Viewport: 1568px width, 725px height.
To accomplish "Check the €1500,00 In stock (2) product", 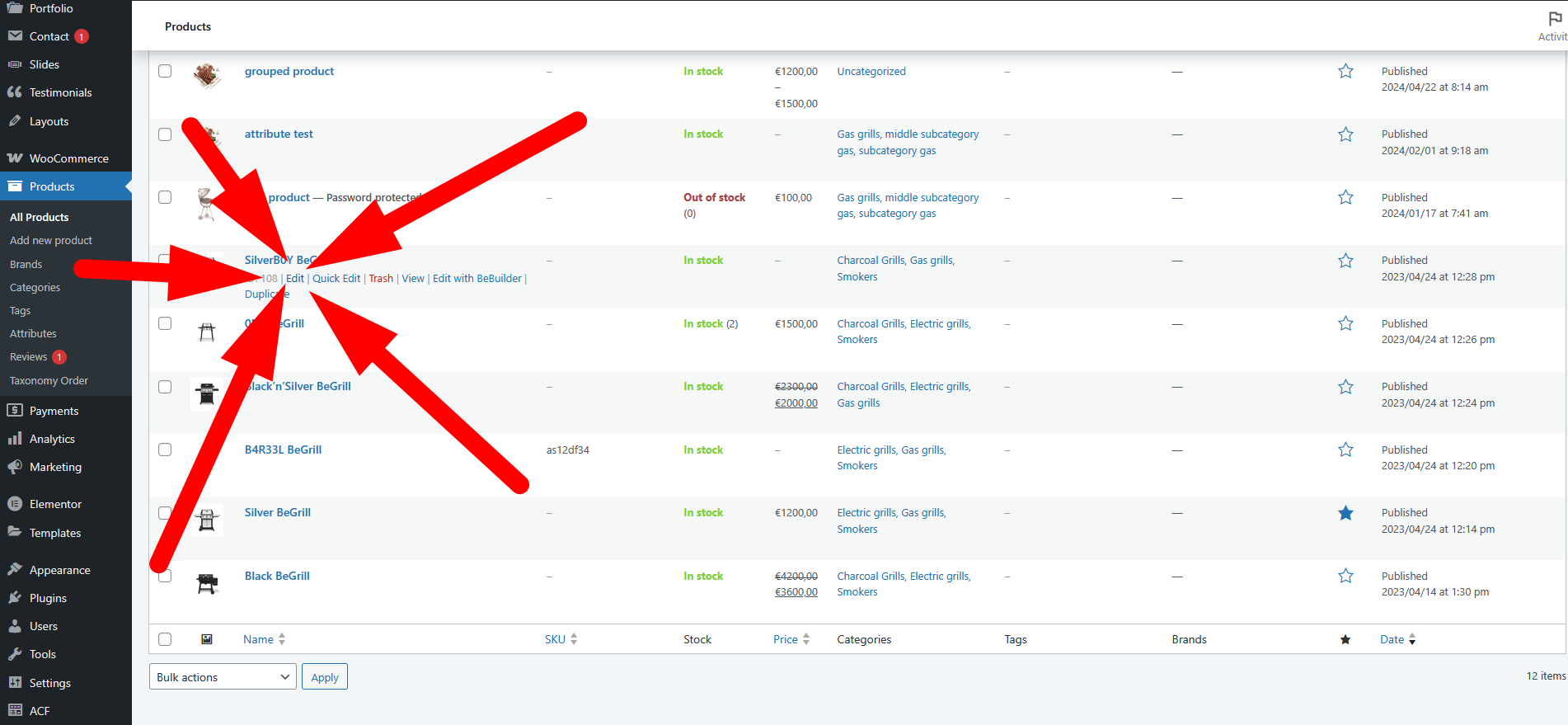I will tap(165, 323).
